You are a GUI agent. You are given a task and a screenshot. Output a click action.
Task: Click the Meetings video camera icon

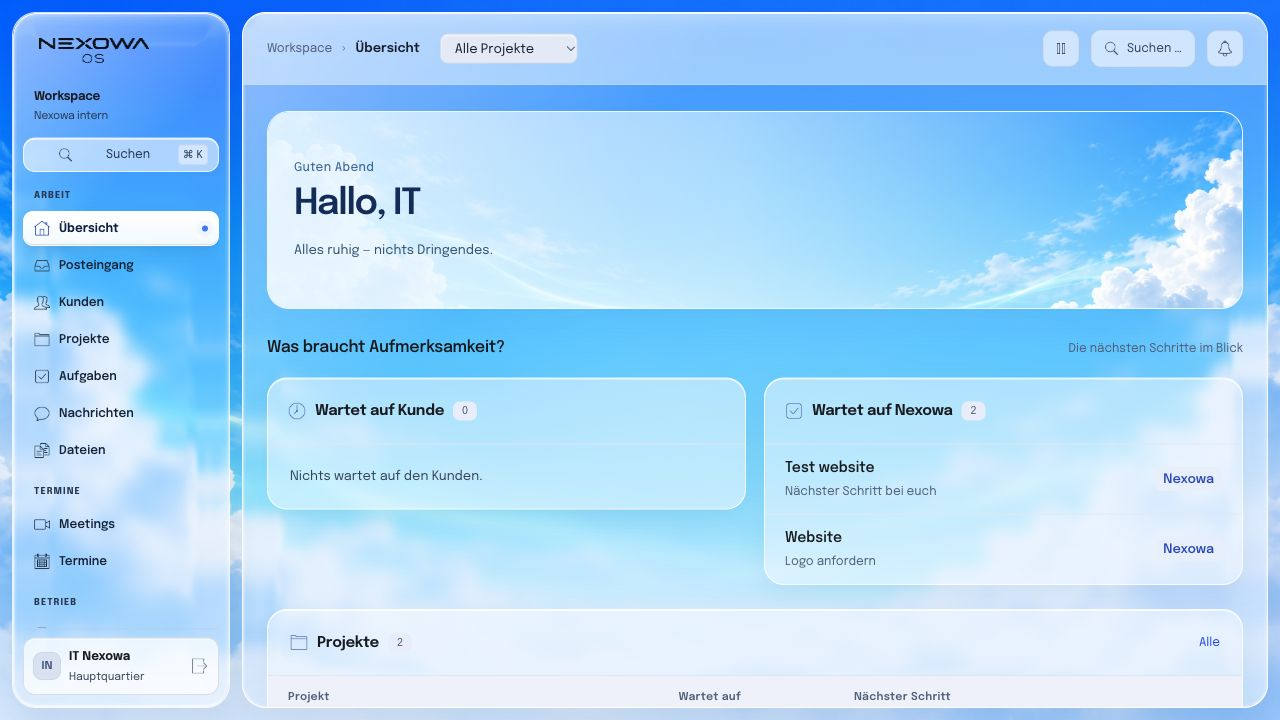(42, 524)
